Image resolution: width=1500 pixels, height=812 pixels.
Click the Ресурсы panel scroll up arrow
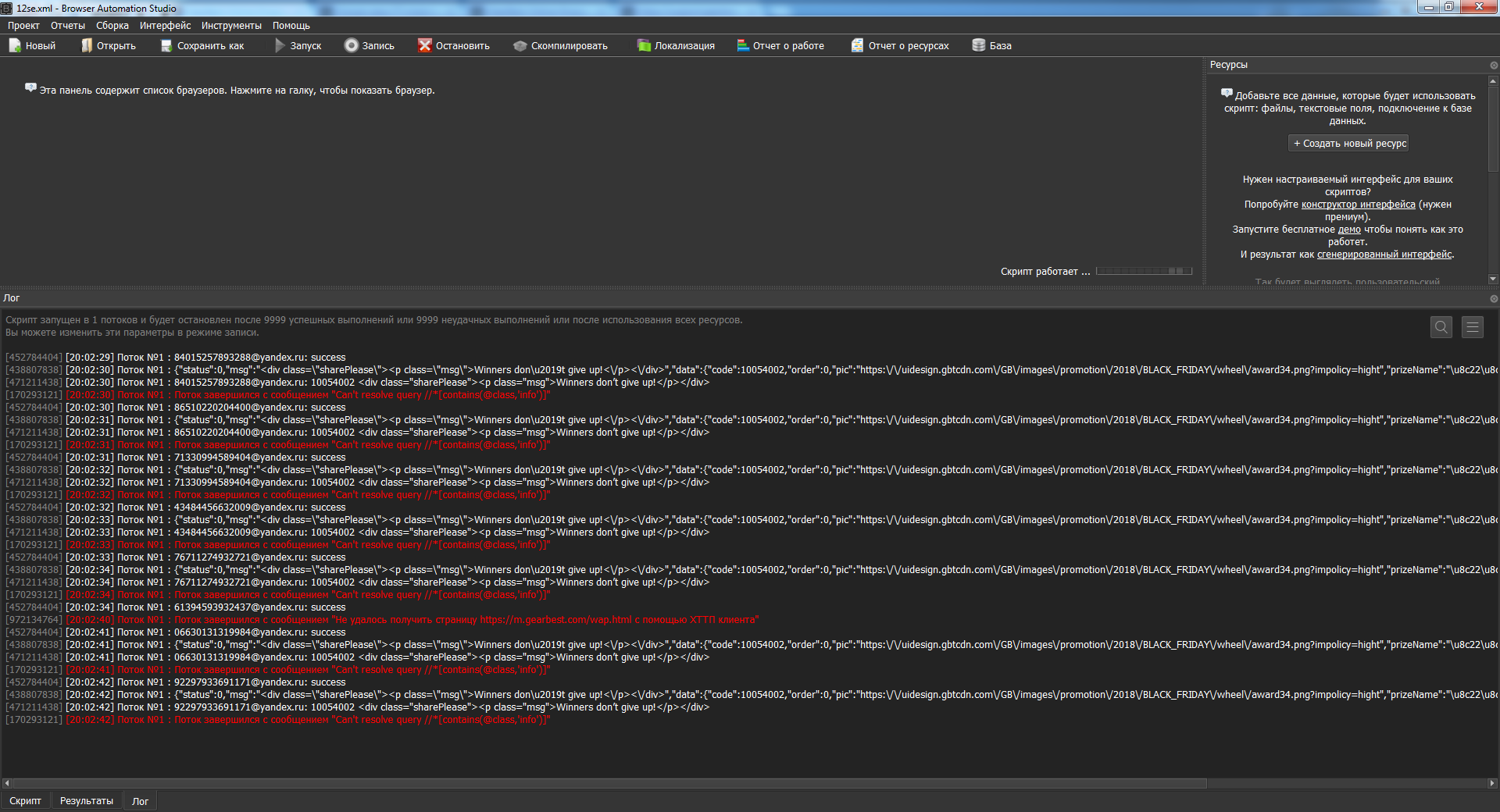click(x=1493, y=80)
